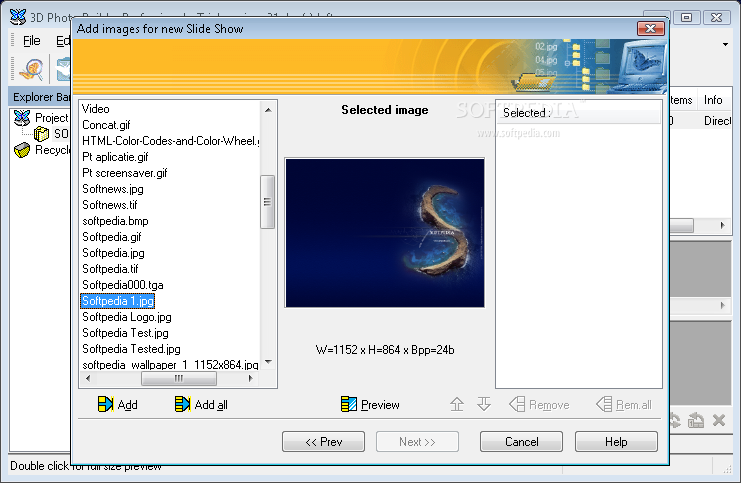Click the file list horizontal scroll right arrow
This screenshot has width=741, height=483.
tap(250, 378)
